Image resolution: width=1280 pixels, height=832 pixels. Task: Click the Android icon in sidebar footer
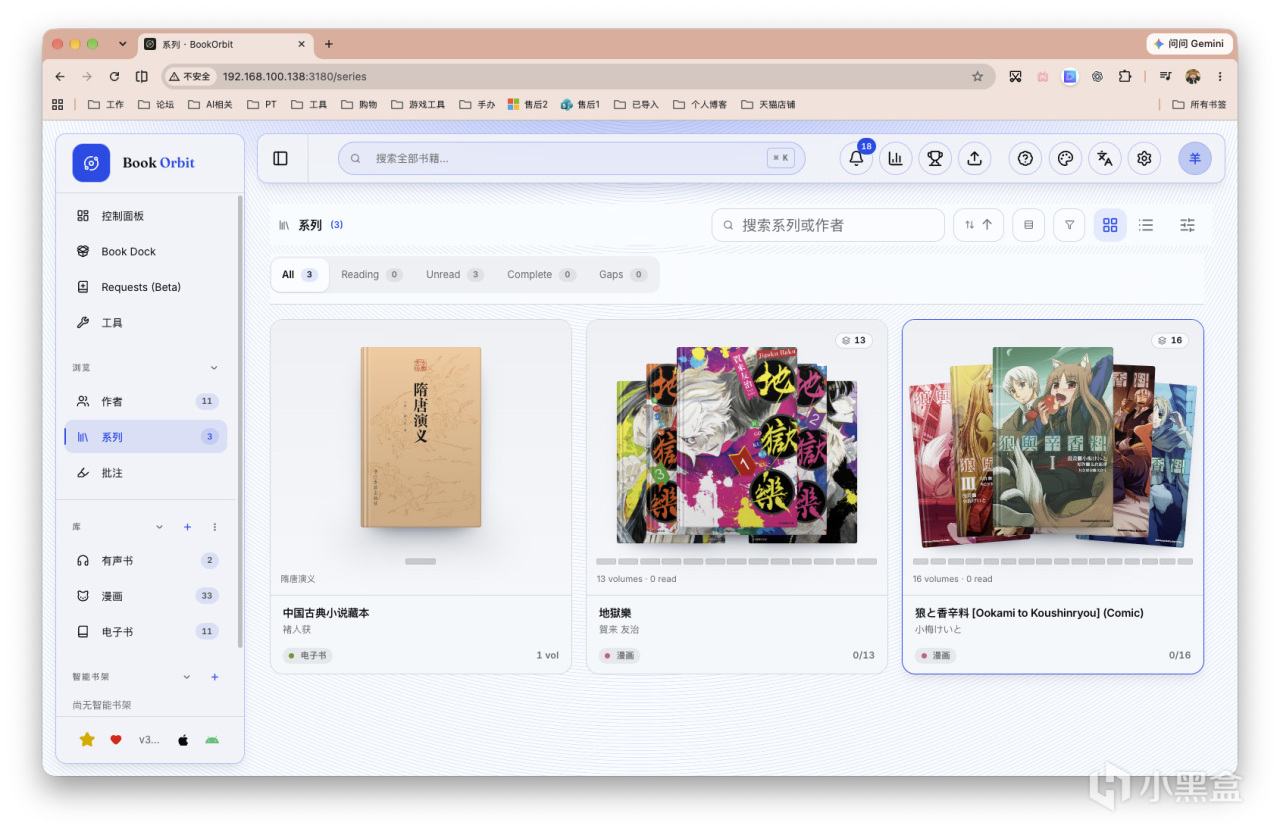pyautogui.click(x=212, y=740)
